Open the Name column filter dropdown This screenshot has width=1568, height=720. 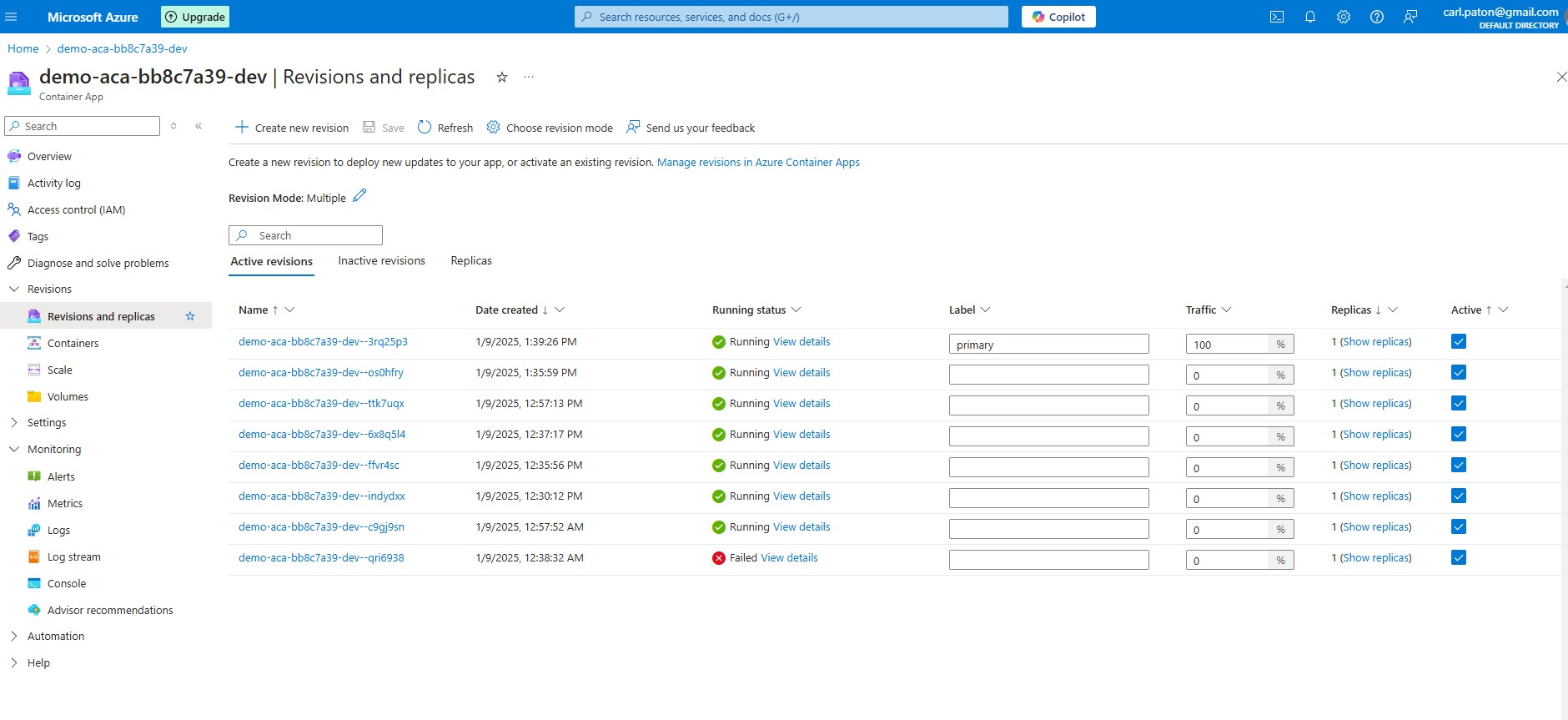point(289,310)
